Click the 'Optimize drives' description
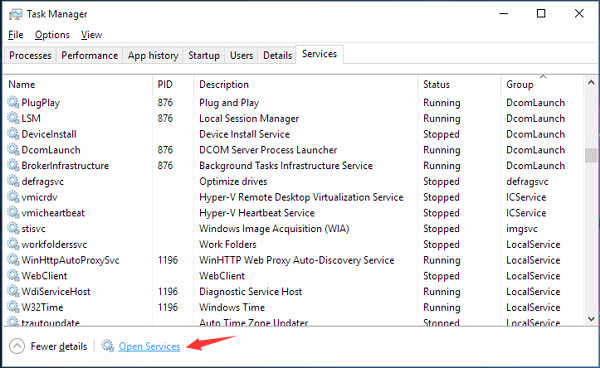The image size is (600, 368). tap(233, 181)
